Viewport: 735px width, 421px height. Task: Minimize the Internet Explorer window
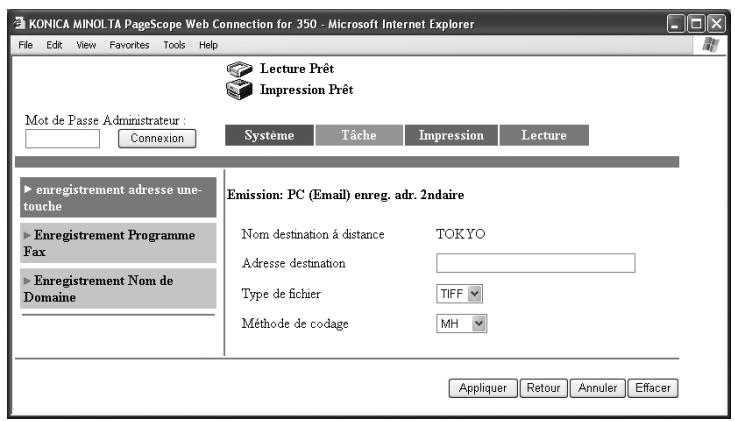point(675,23)
